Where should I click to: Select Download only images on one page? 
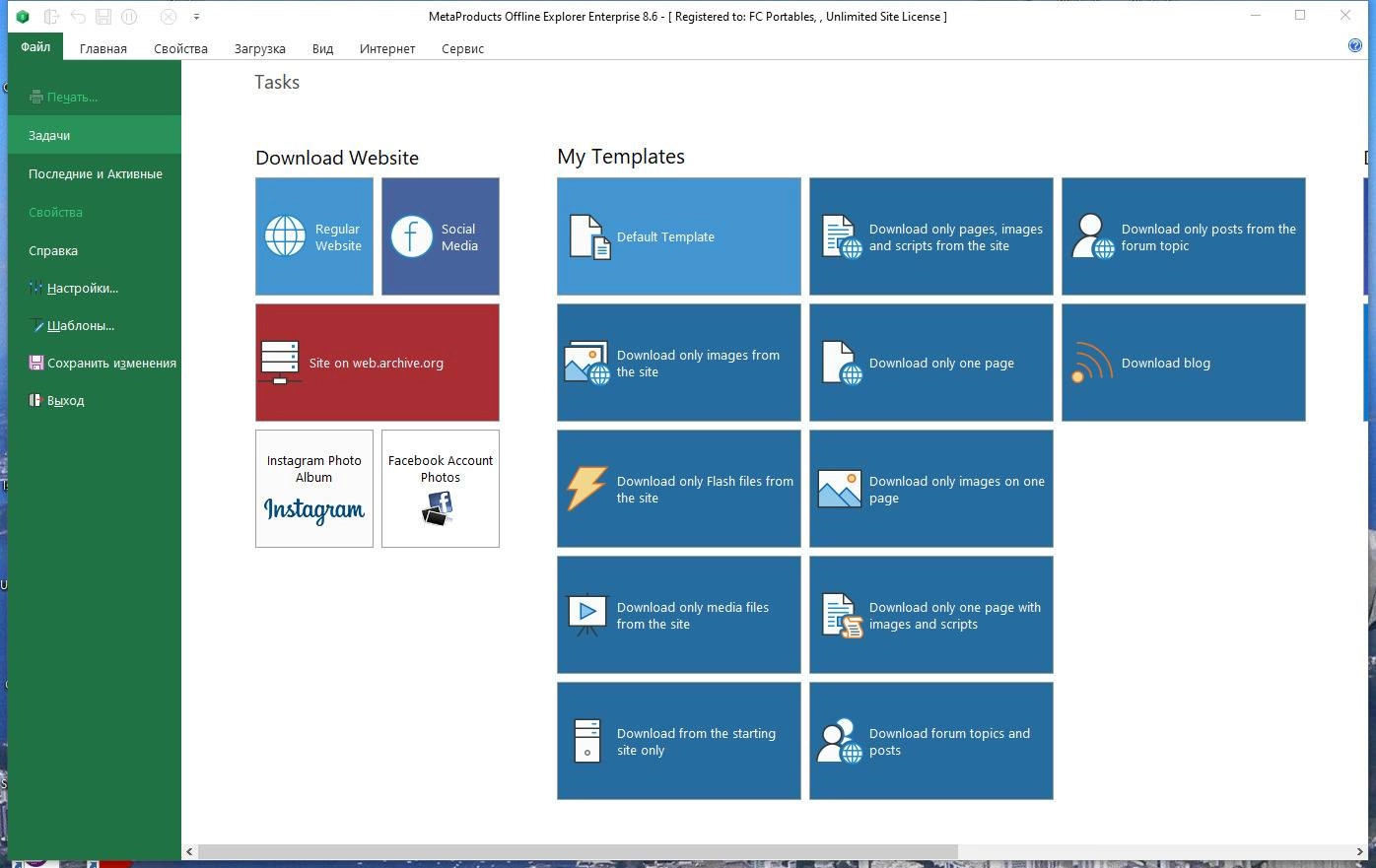931,489
